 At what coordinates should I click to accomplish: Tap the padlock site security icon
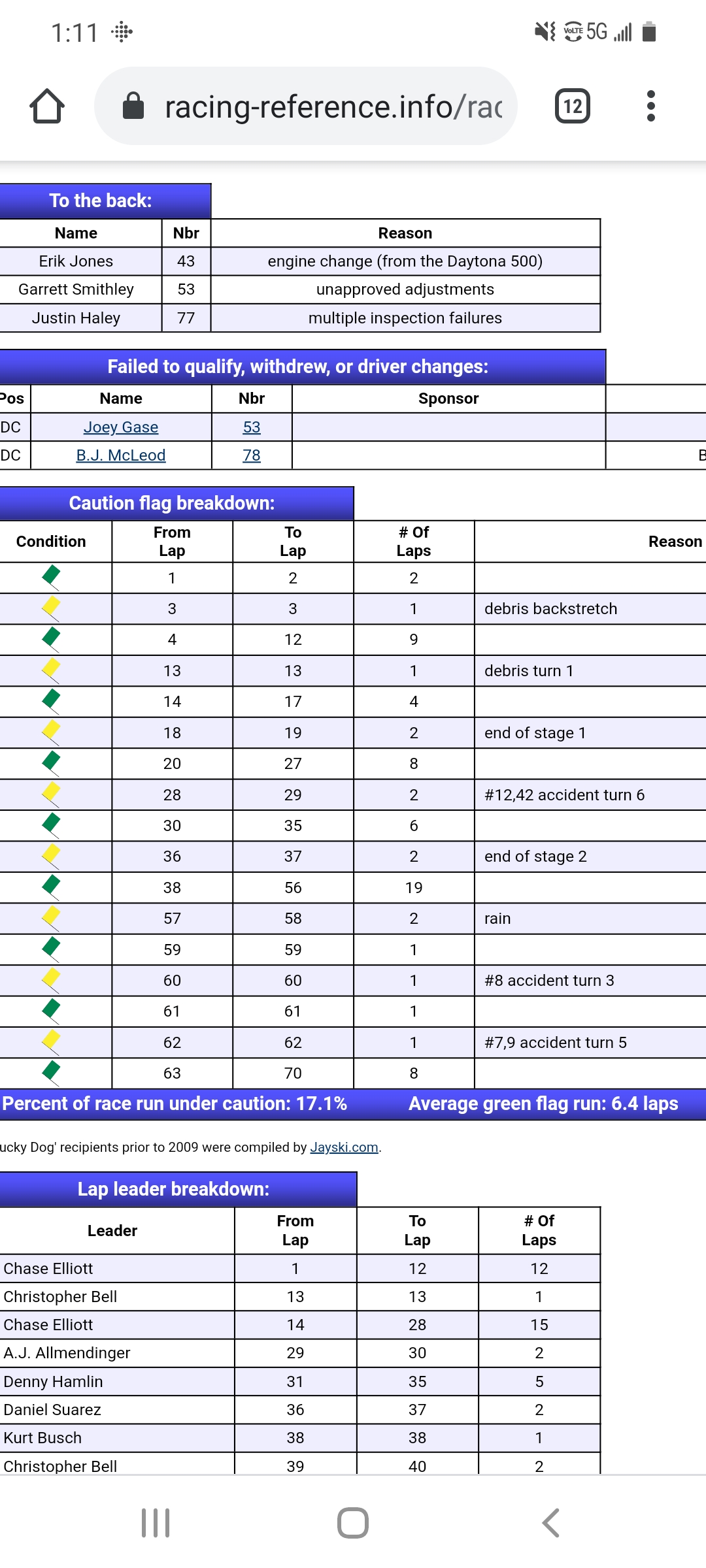[x=133, y=106]
